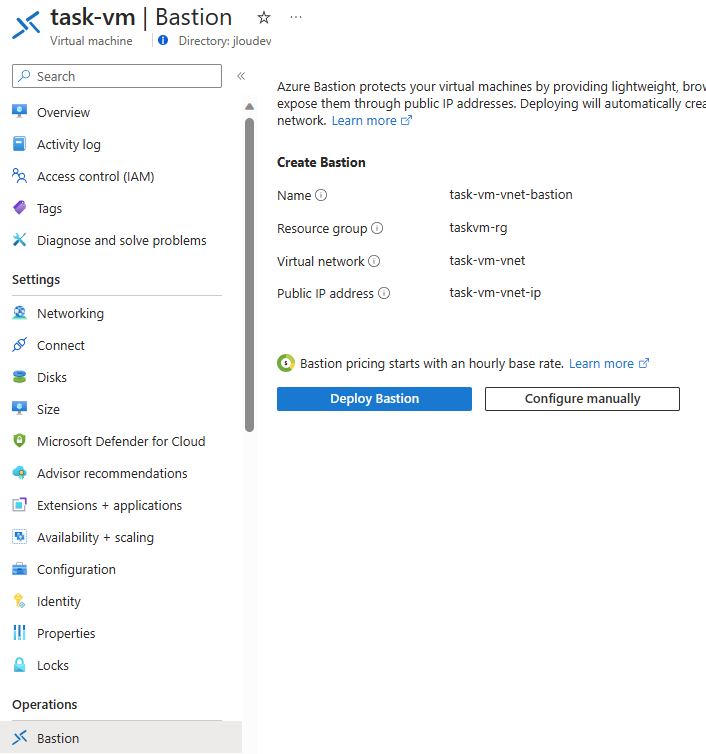Click the Size monitor icon

[19, 409]
